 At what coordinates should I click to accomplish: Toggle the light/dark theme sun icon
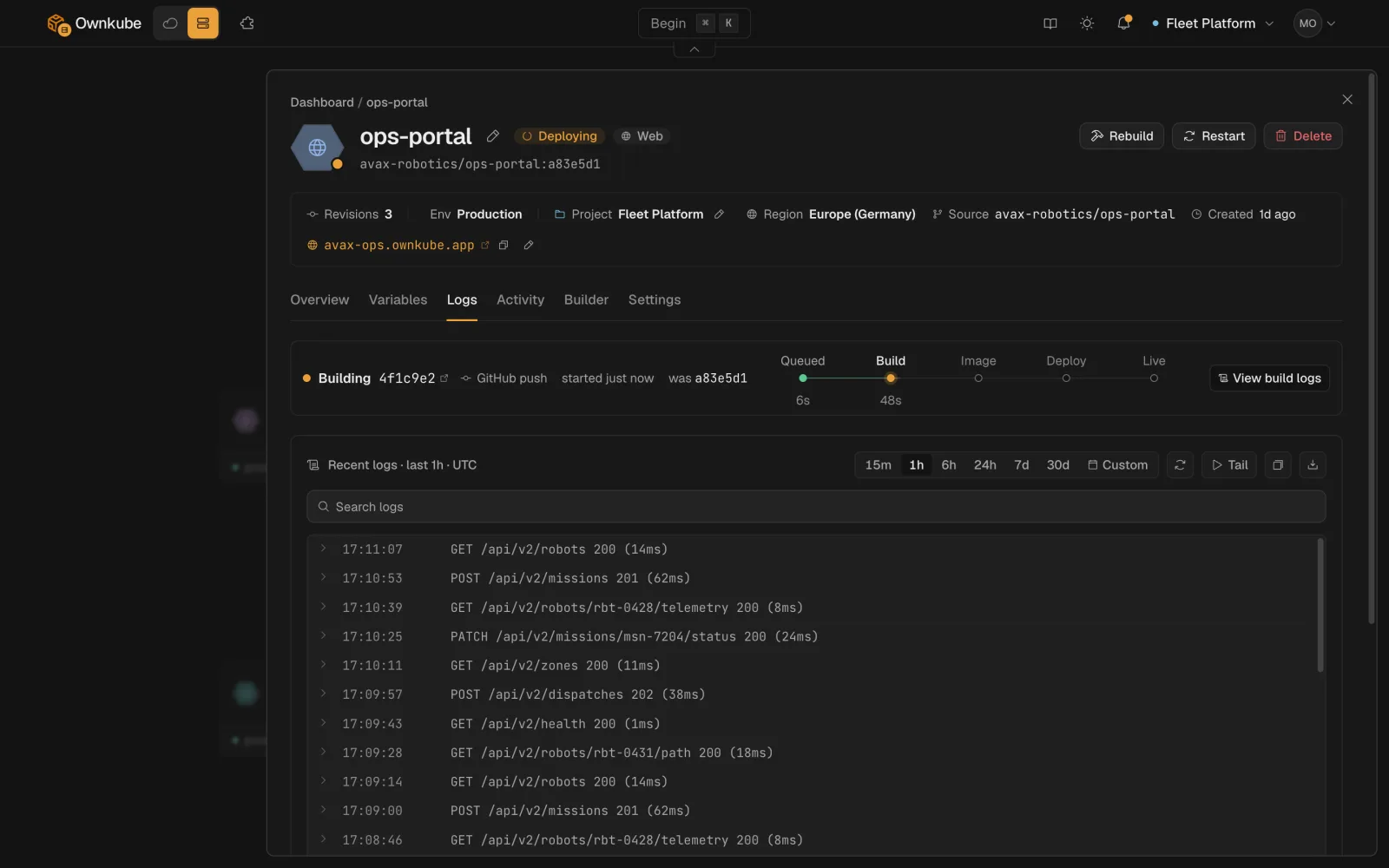tap(1087, 23)
